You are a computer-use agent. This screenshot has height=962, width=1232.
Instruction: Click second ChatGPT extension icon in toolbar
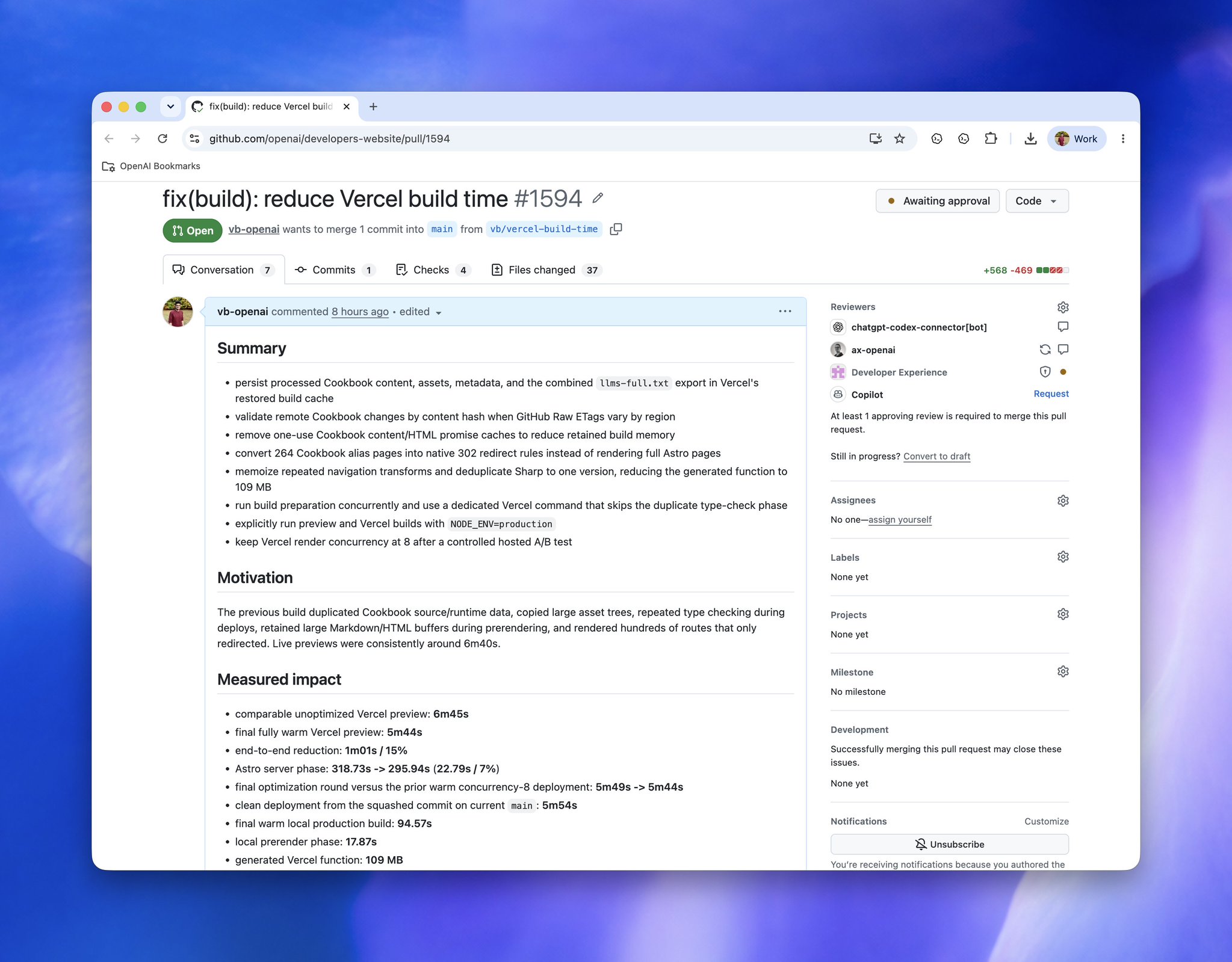point(964,138)
